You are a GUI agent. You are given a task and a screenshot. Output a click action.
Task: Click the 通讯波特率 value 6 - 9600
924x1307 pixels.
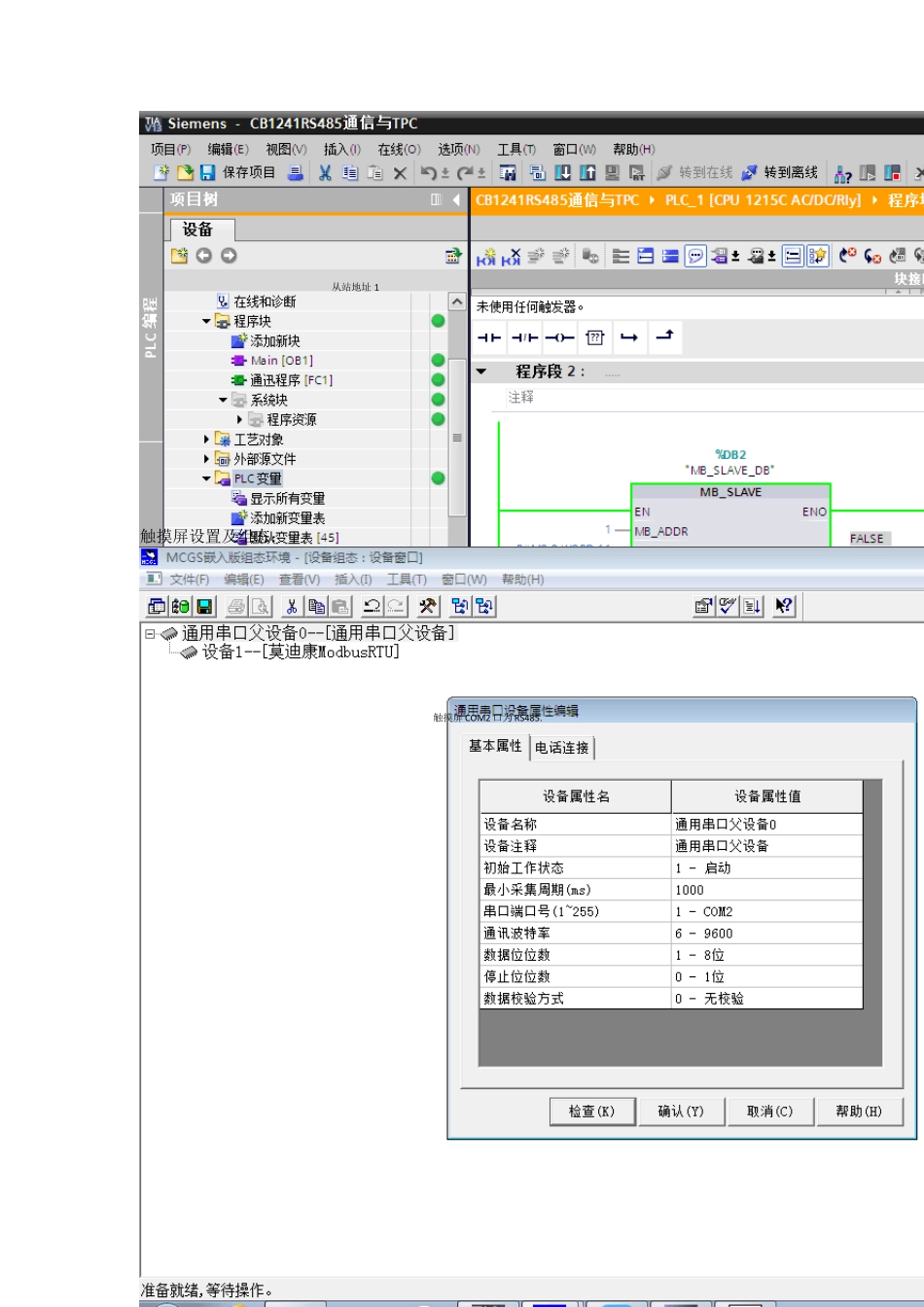click(766, 934)
